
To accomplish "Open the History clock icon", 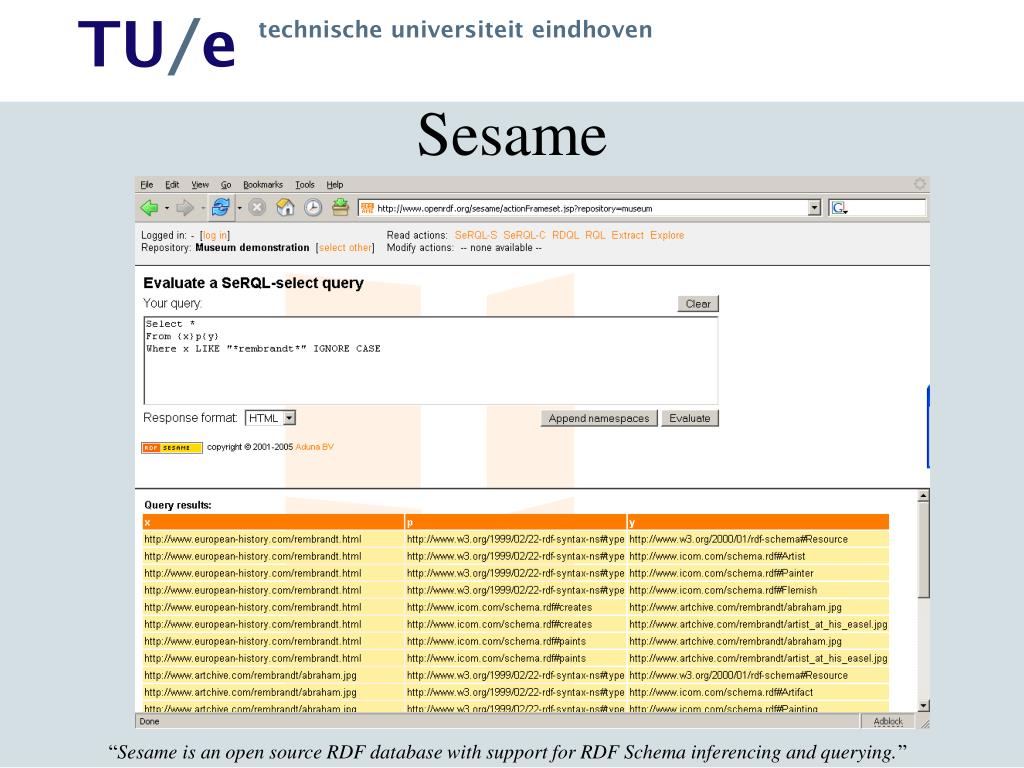I will coord(313,208).
